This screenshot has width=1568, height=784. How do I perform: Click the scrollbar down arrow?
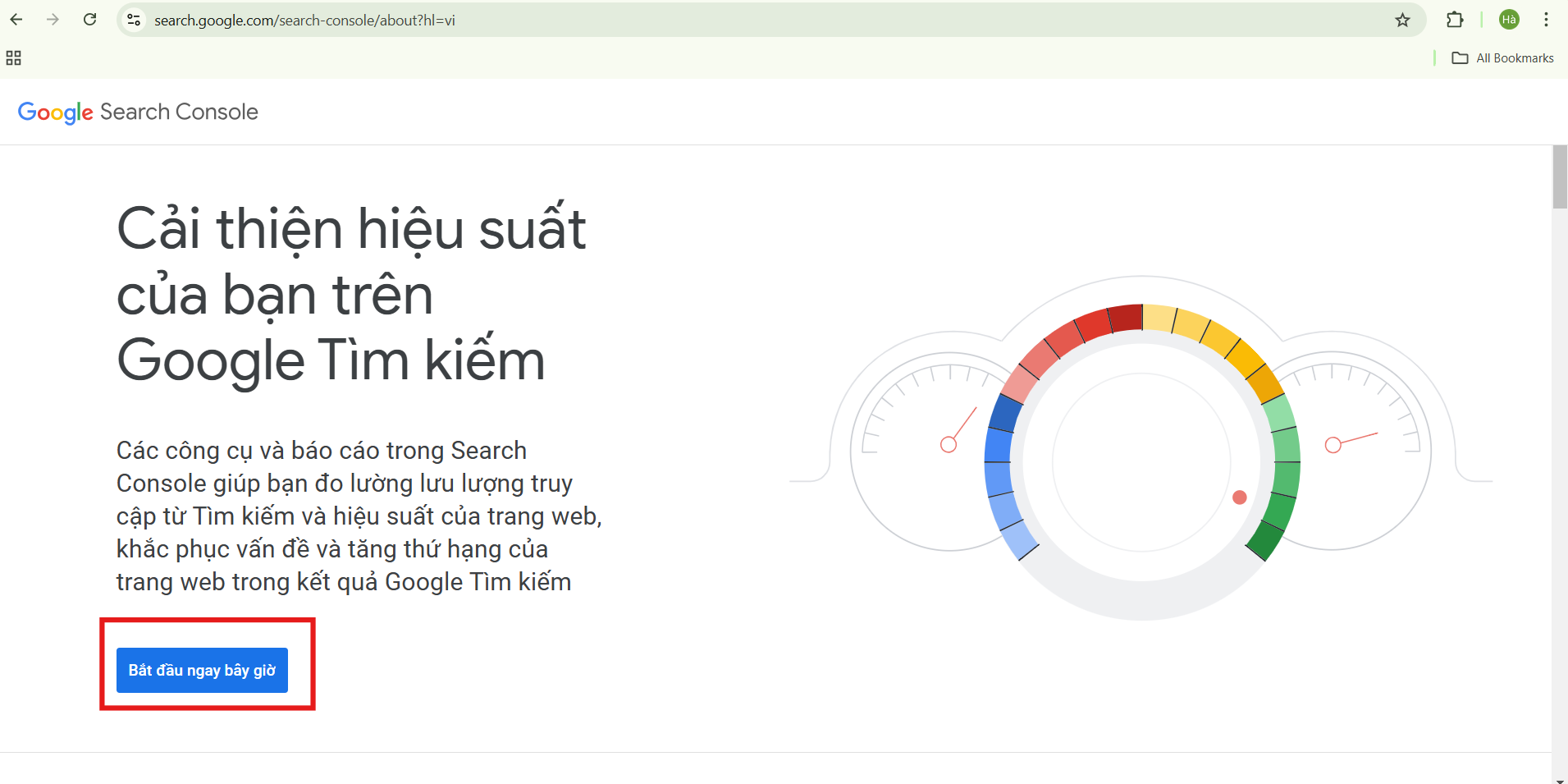1560,780
